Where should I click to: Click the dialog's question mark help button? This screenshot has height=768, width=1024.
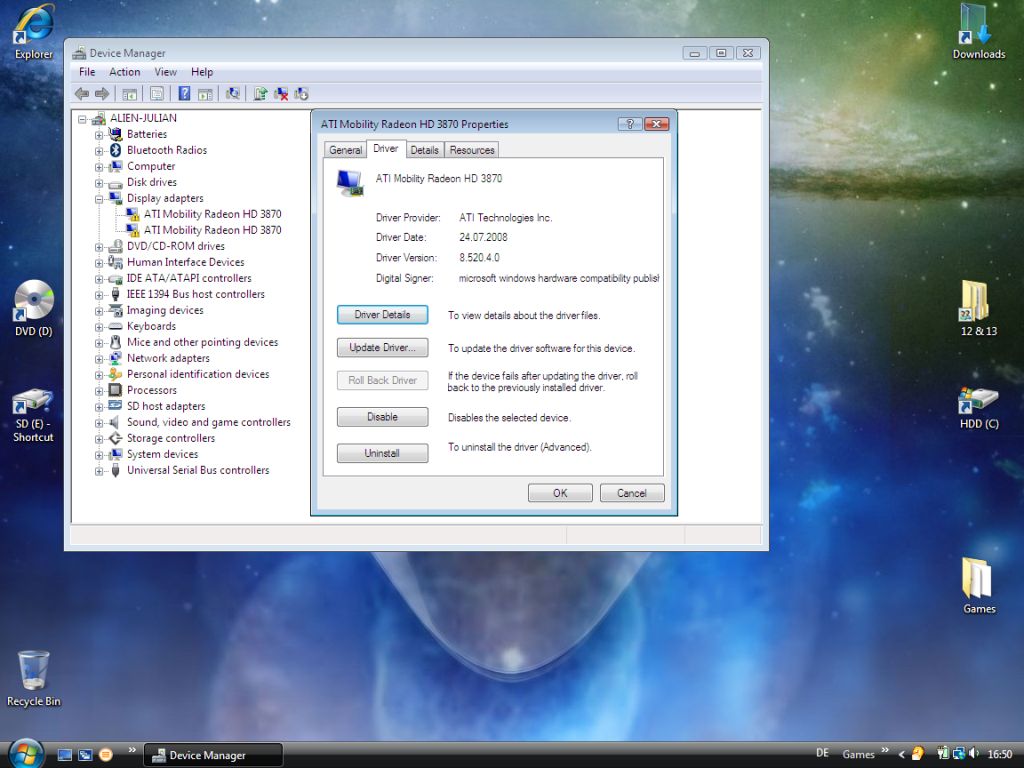[x=630, y=124]
